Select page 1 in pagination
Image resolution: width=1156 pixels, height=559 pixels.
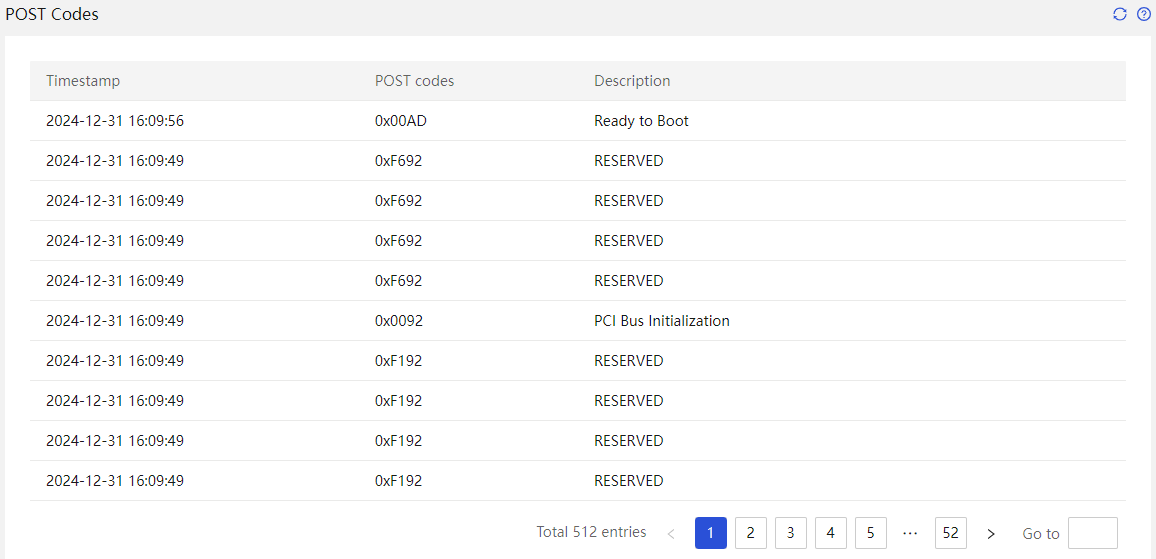[x=711, y=532]
